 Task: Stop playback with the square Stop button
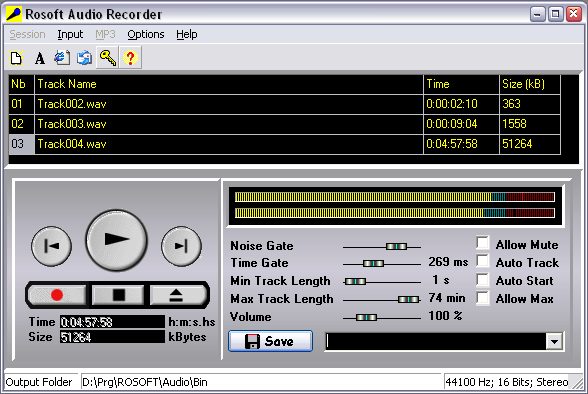118,295
